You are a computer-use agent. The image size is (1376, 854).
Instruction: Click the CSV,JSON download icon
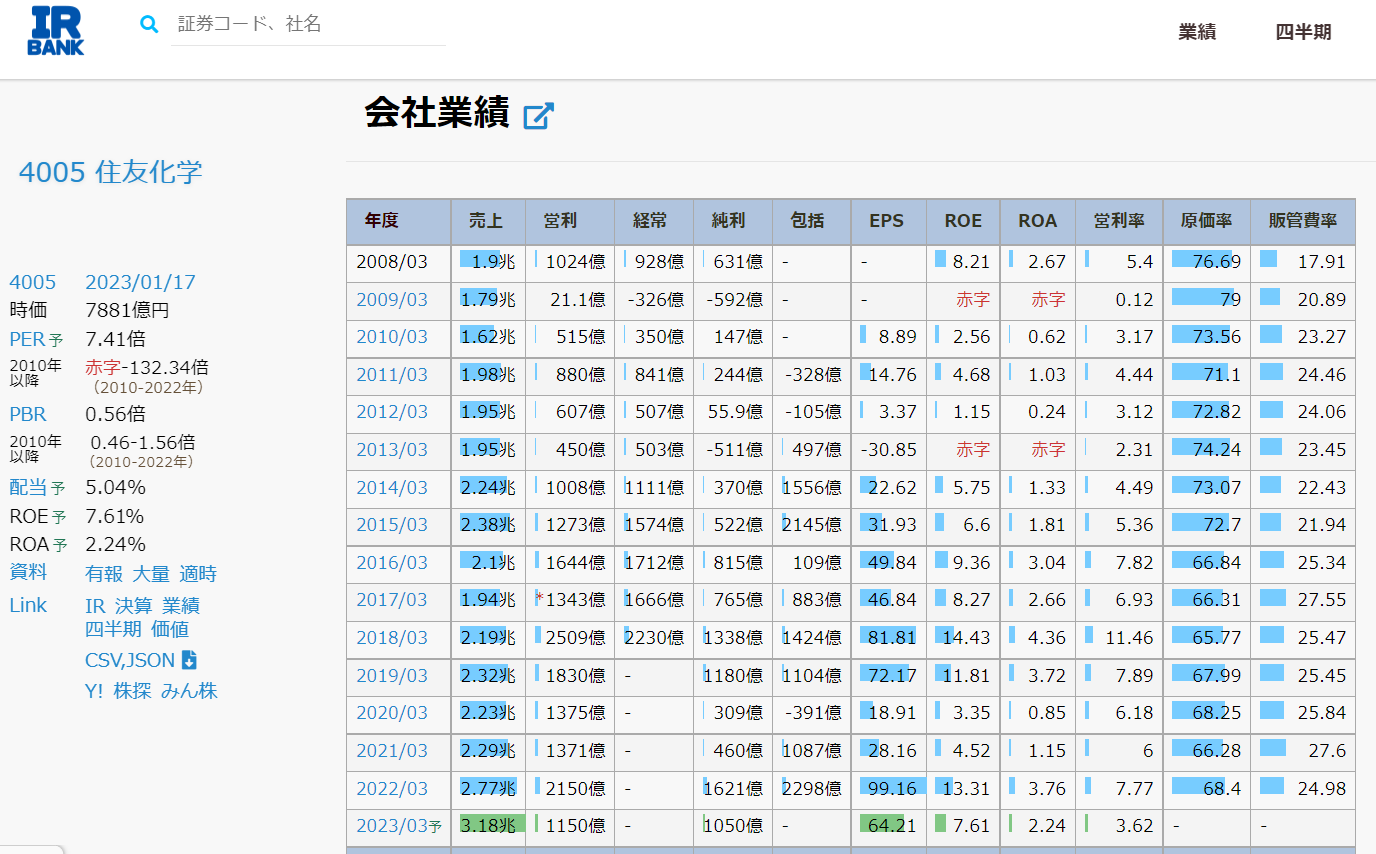189,660
